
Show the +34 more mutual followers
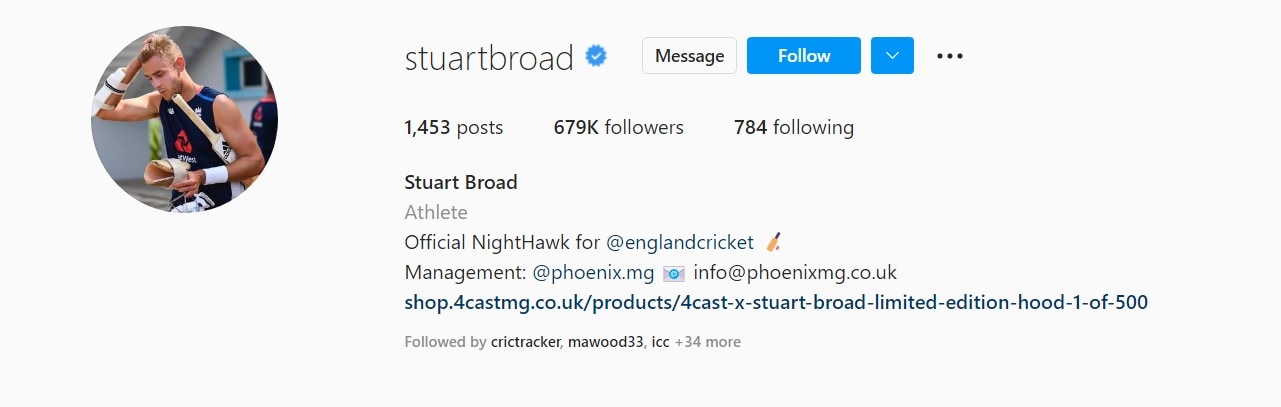tap(708, 342)
